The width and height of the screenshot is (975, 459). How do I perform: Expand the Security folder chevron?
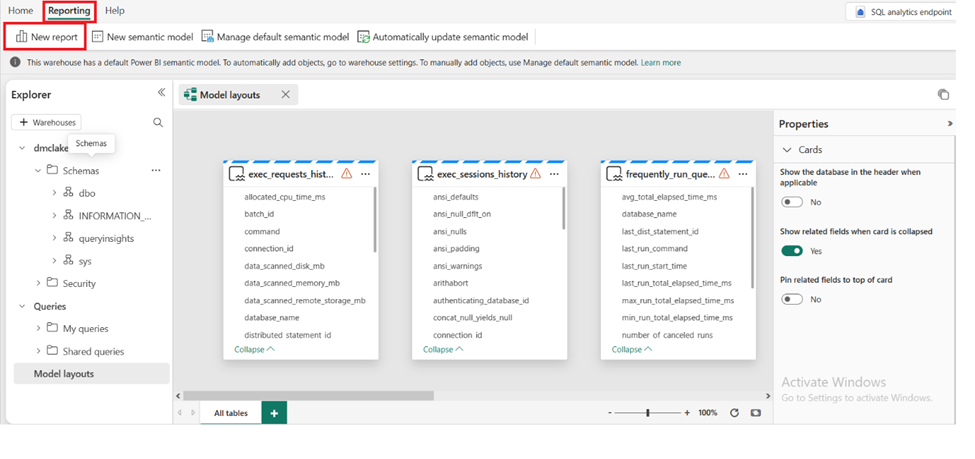pos(38,283)
